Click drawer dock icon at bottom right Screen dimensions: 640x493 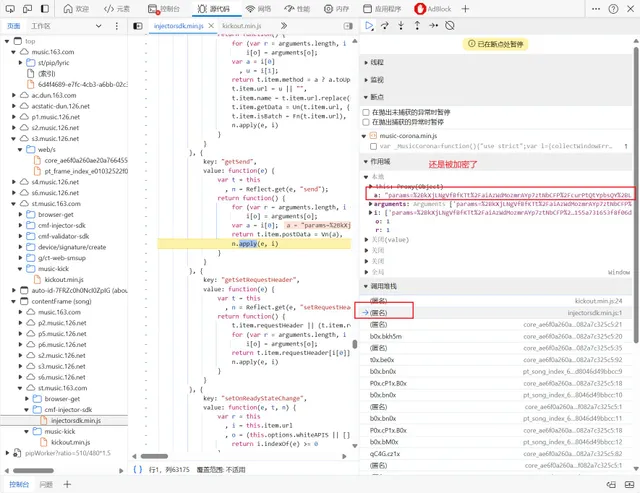pos(611,484)
